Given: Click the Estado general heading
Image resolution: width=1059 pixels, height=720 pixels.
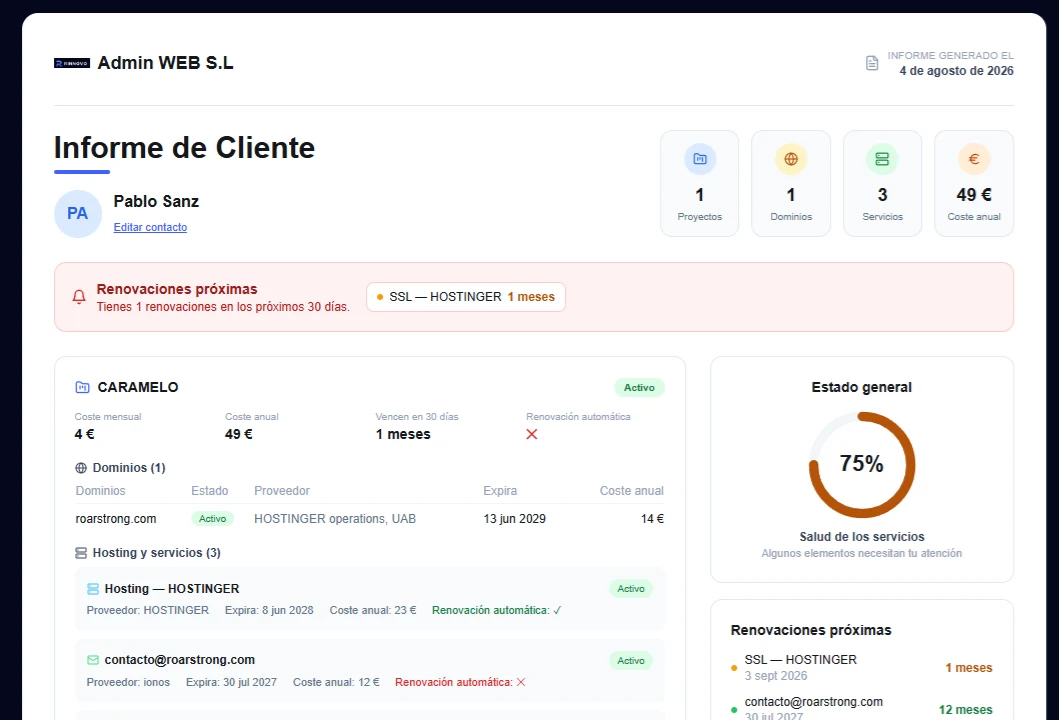Looking at the screenshot, I should point(862,388).
